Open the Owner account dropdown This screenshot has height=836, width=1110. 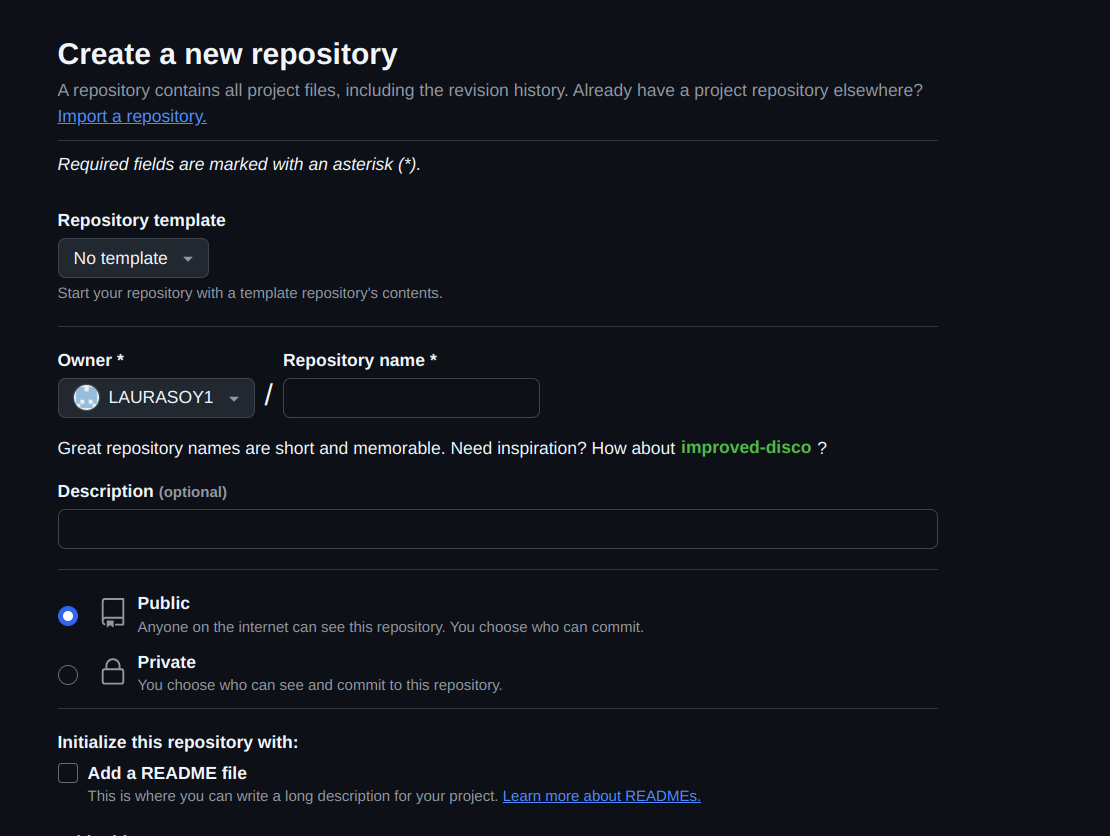(x=156, y=397)
